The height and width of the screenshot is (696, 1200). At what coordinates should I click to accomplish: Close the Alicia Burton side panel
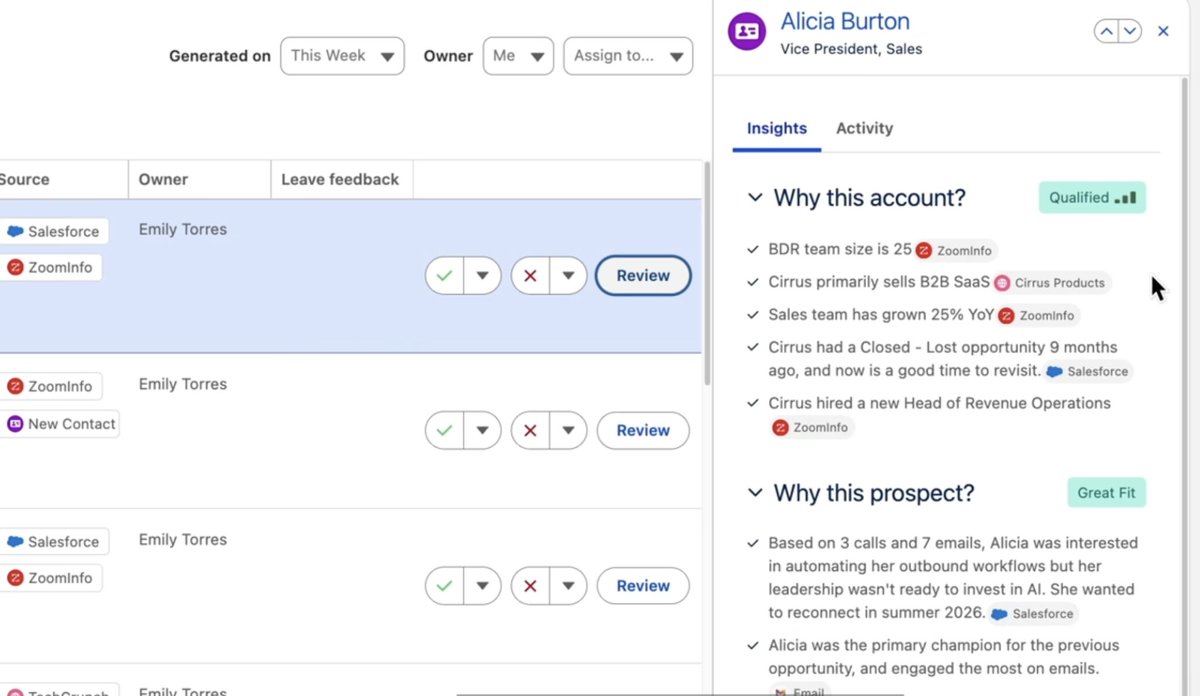point(1163,31)
